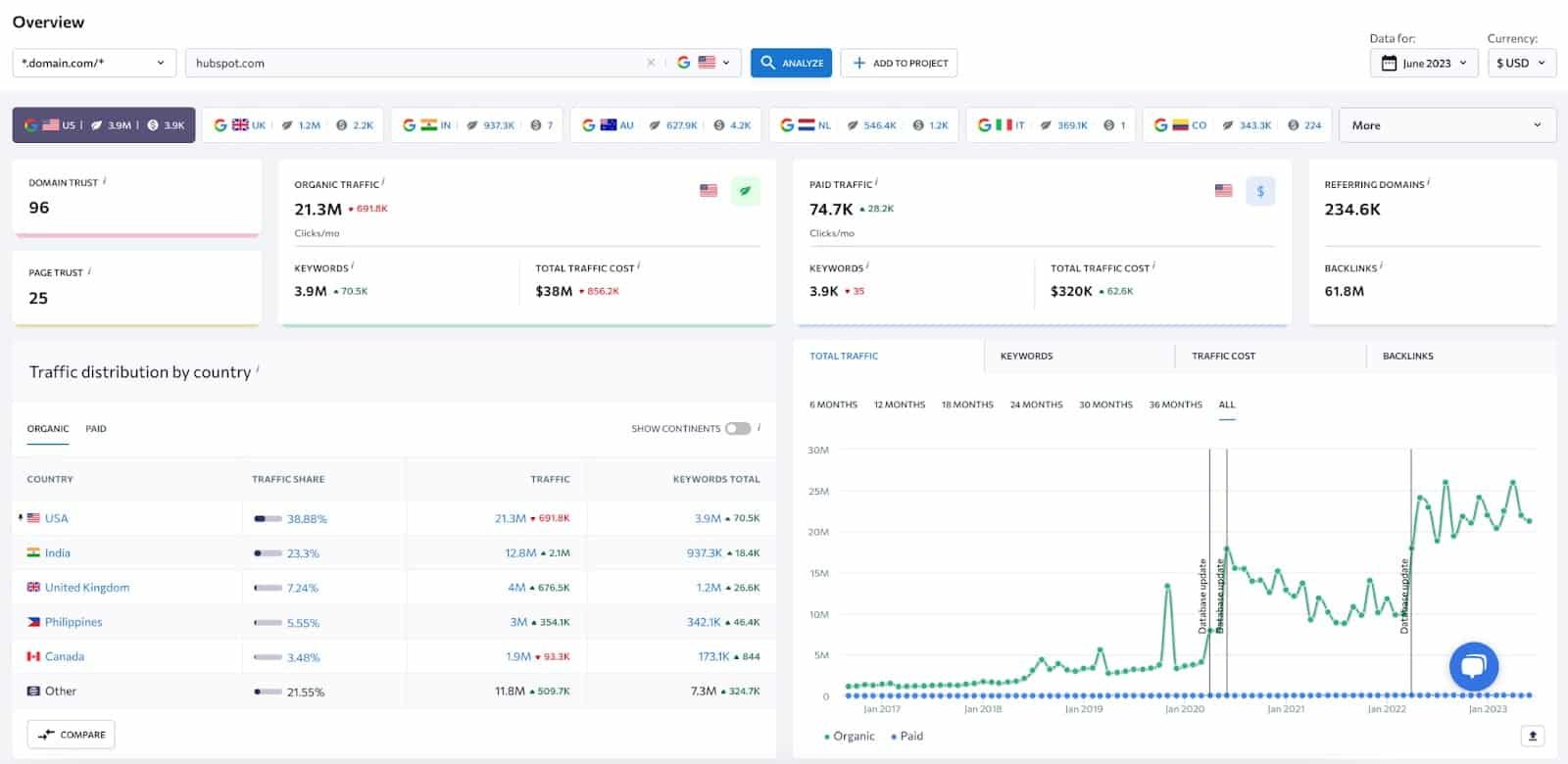Click Add to Project button
This screenshot has width=1568, height=764.
(899, 63)
